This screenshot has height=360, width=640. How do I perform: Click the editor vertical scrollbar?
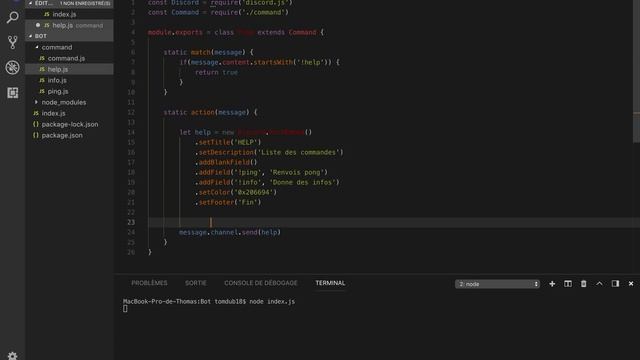pyautogui.click(x=636, y=71)
